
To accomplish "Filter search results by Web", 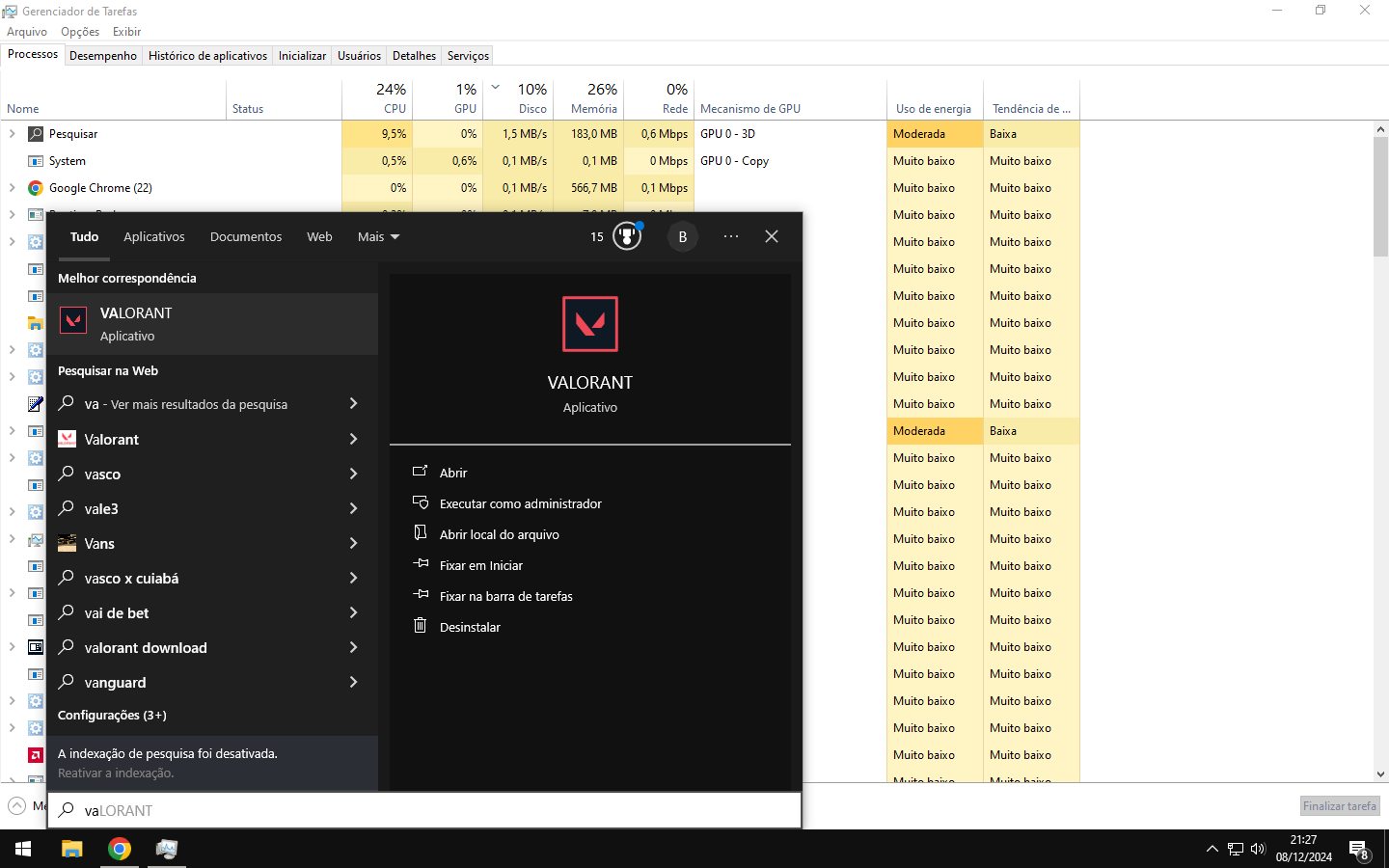I will coord(319,236).
